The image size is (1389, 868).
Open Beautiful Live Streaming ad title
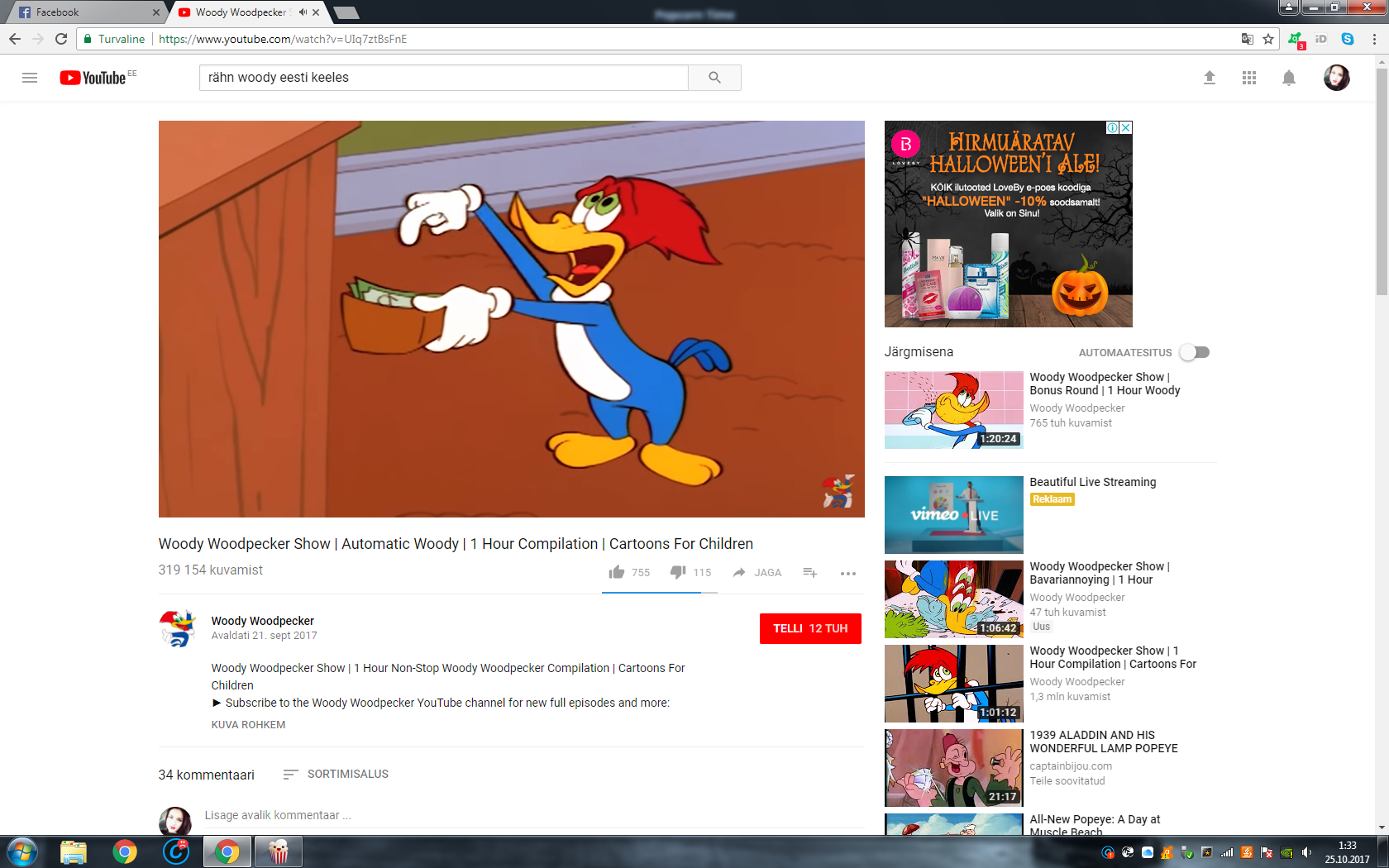(x=1093, y=482)
